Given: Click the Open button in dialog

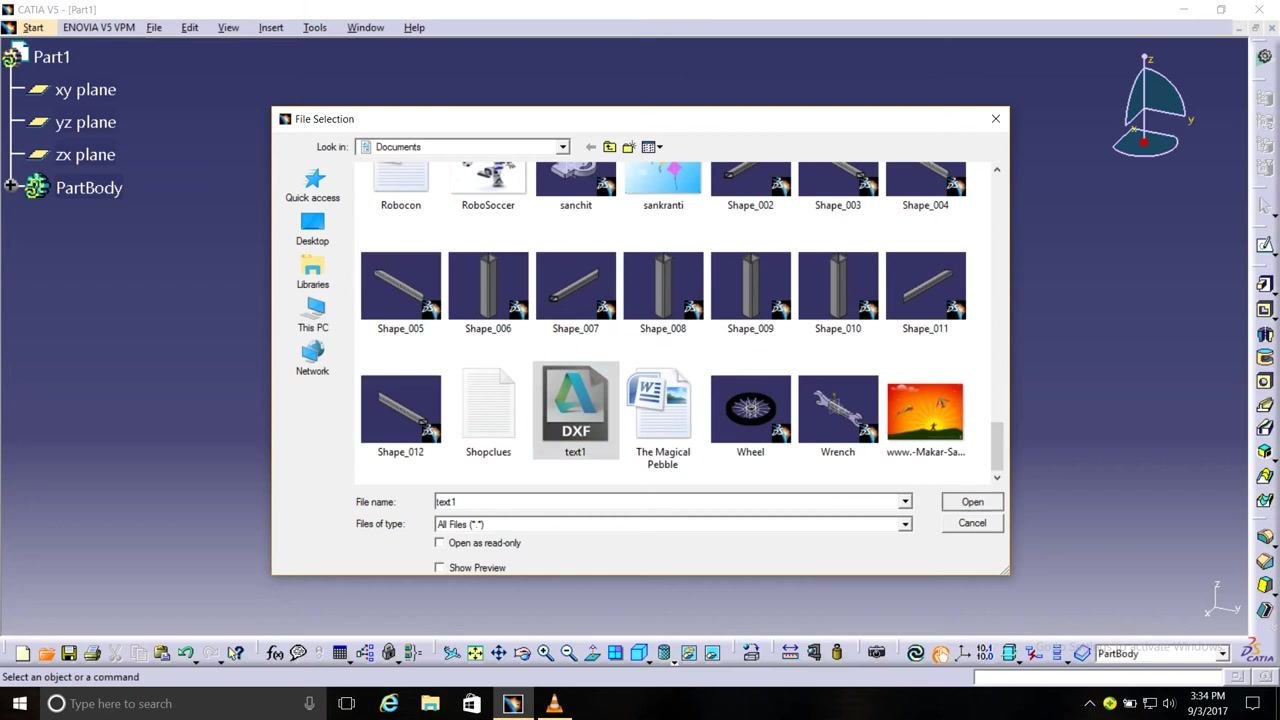Looking at the screenshot, I should tap(973, 502).
